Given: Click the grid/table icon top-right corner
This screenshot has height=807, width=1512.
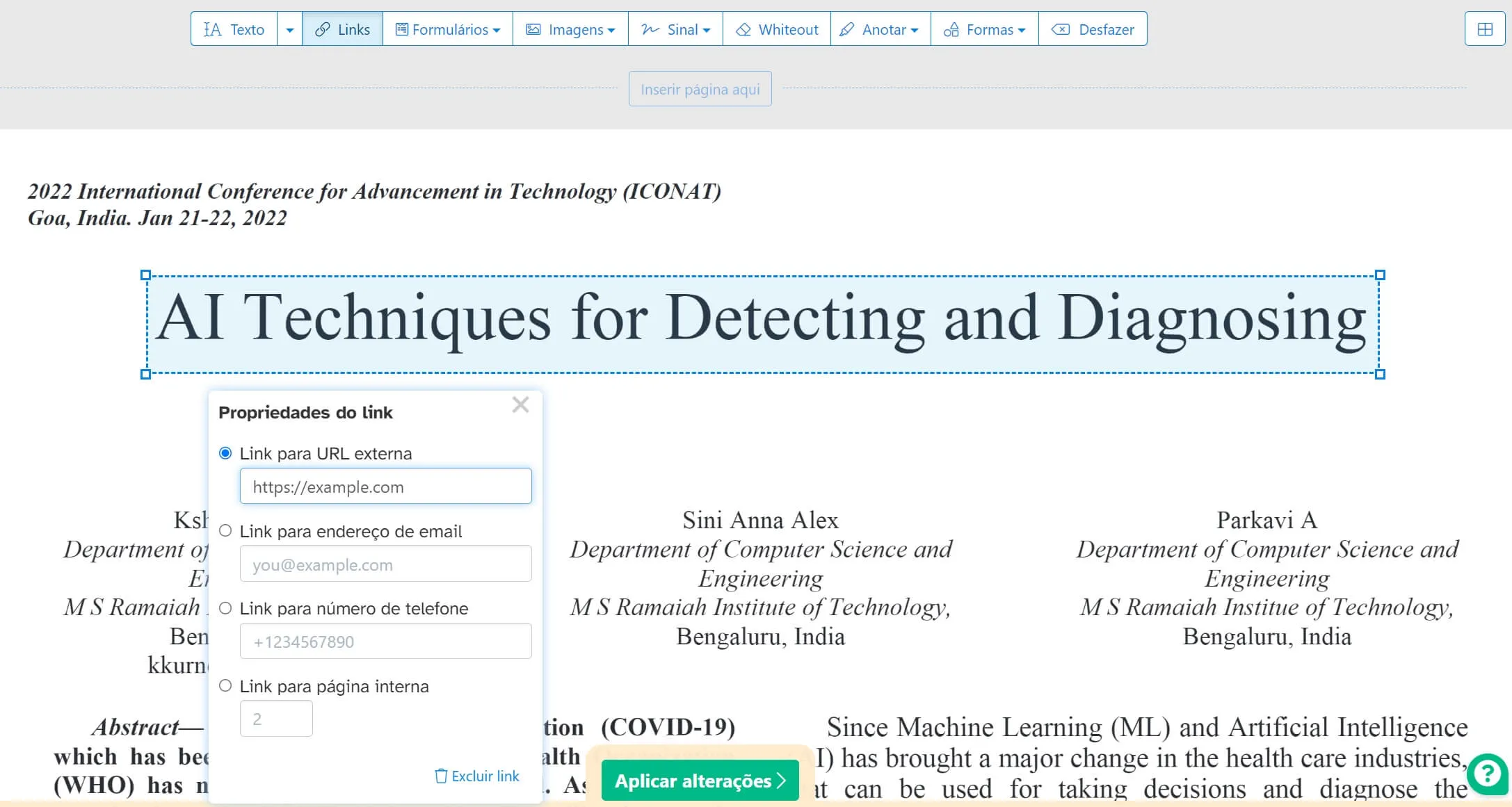Looking at the screenshot, I should point(1485,29).
